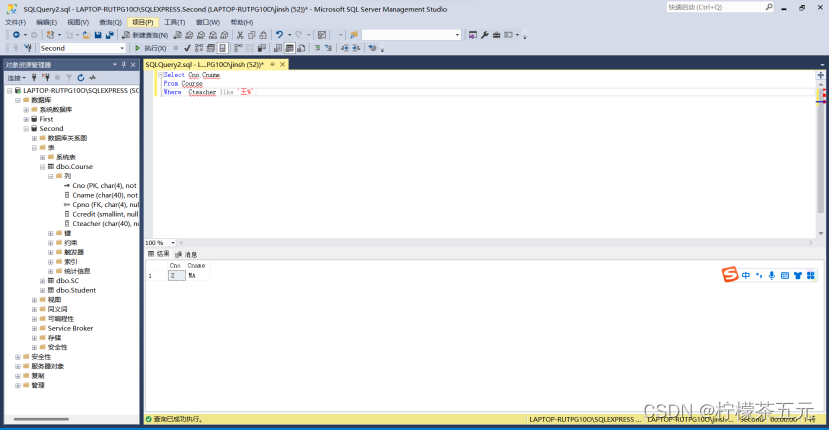Close the SQLQuery2.sql tab
The image size is (829, 430).
click(283, 64)
